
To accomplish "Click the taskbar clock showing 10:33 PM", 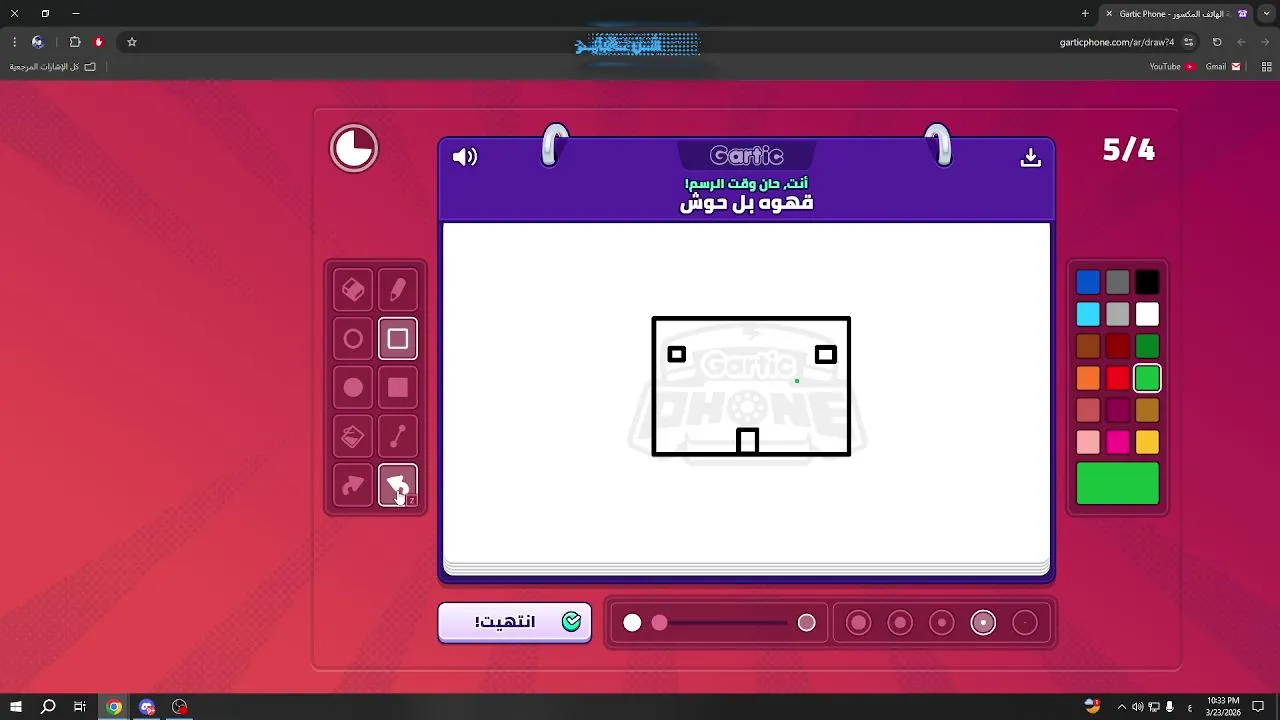I will (x=1223, y=707).
